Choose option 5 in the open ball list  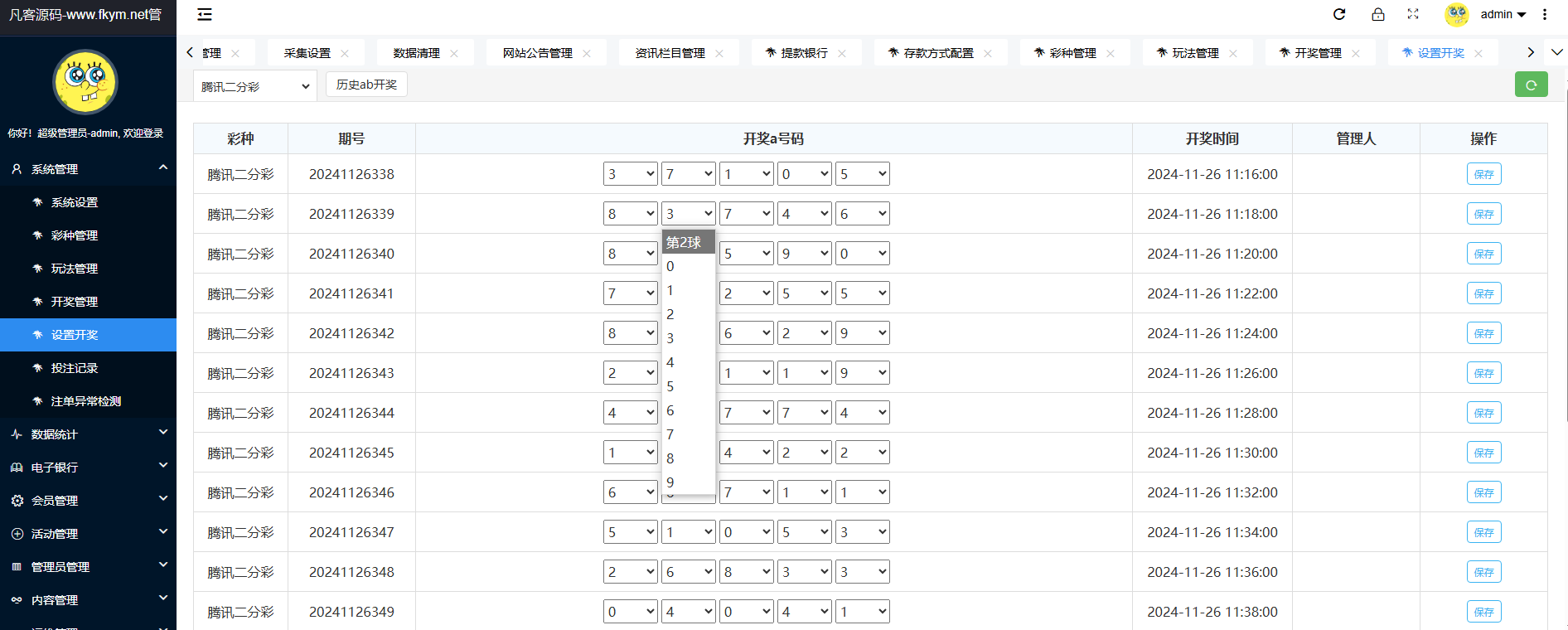[x=688, y=386]
